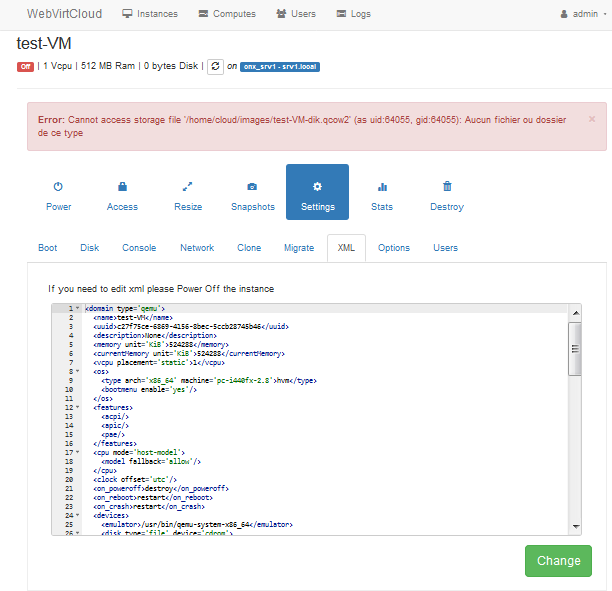
Task: Switch to the Boot tab
Action: tap(47, 248)
